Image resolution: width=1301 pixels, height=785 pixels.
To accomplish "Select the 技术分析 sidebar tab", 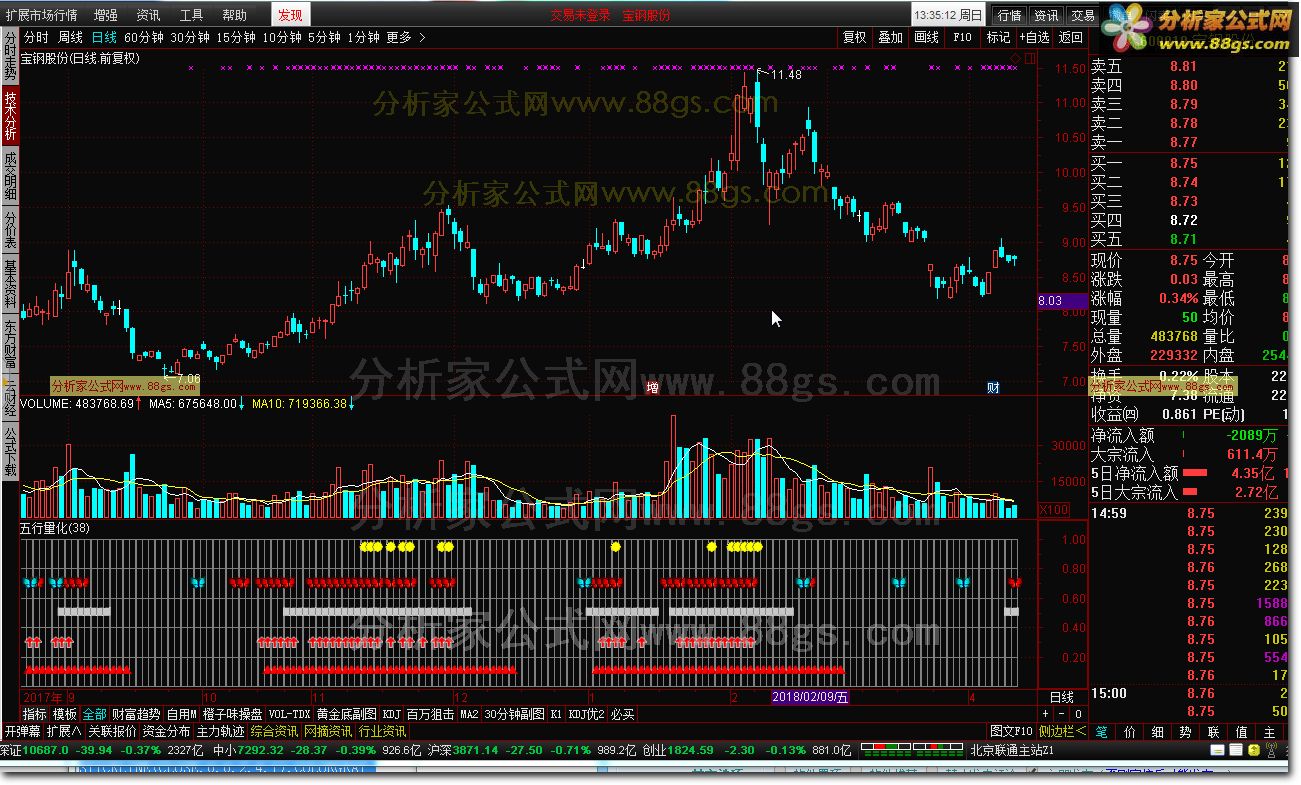I will click(x=10, y=114).
